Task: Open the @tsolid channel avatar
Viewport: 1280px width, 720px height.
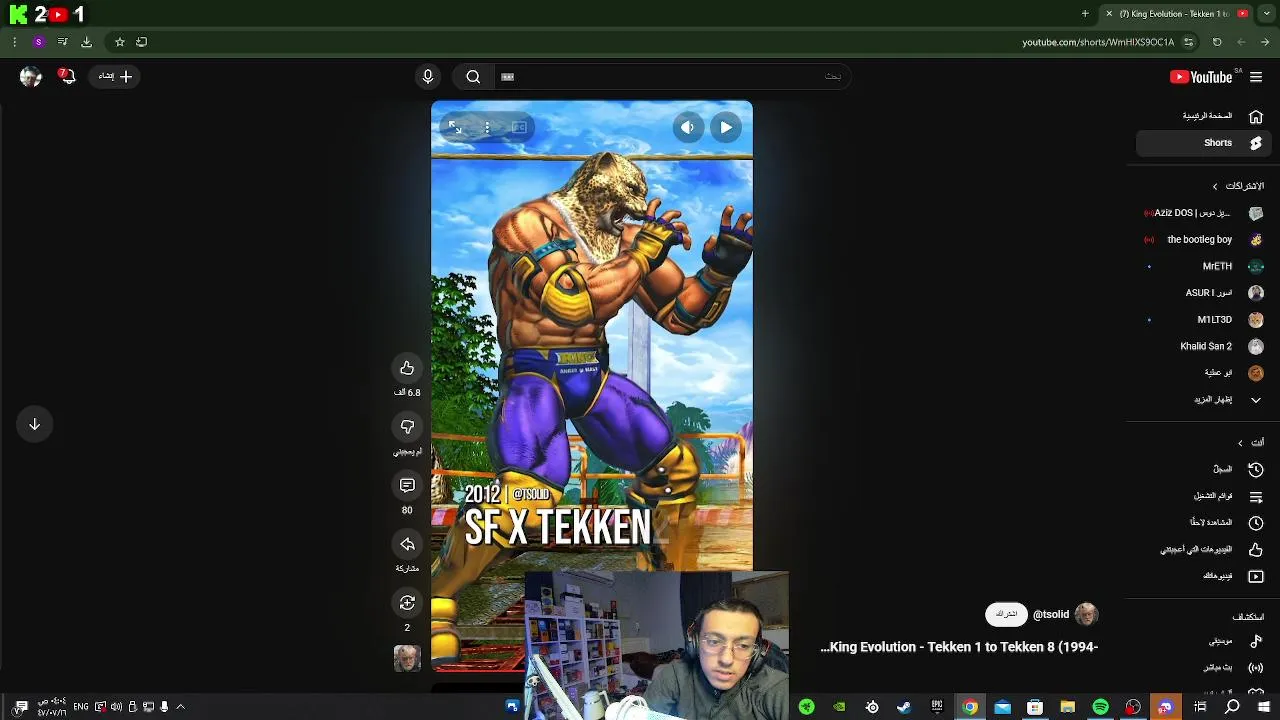Action: pyautogui.click(x=1086, y=615)
